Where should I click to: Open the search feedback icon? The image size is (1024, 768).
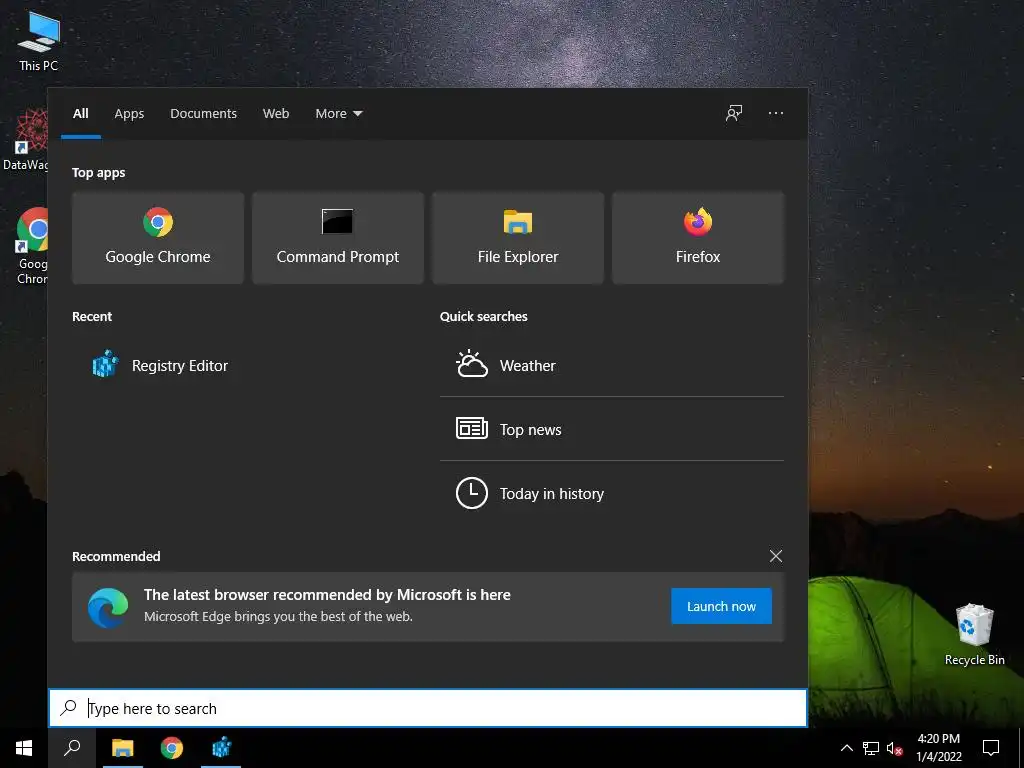click(x=734, y=113)
